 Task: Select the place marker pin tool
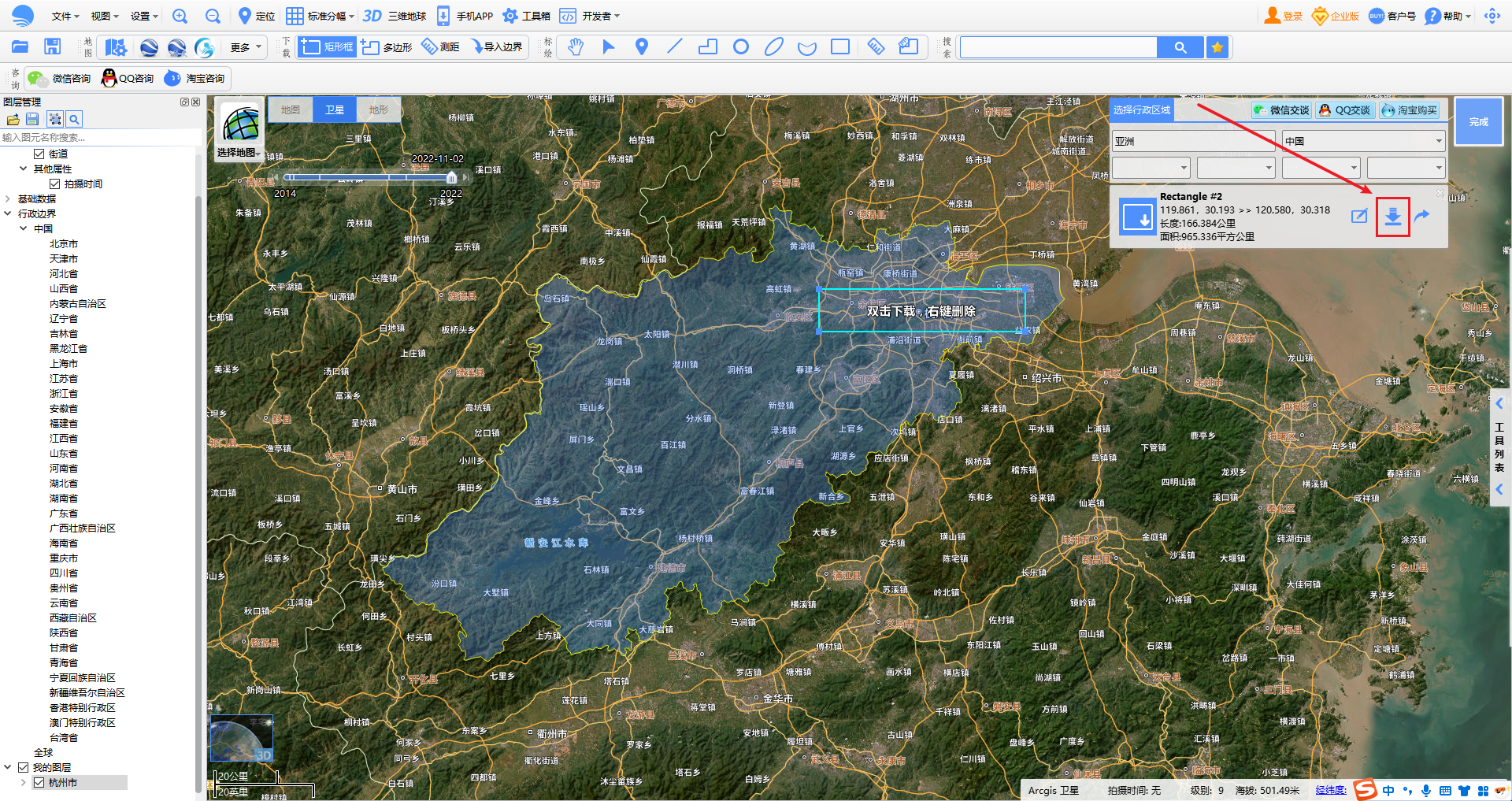642,47
